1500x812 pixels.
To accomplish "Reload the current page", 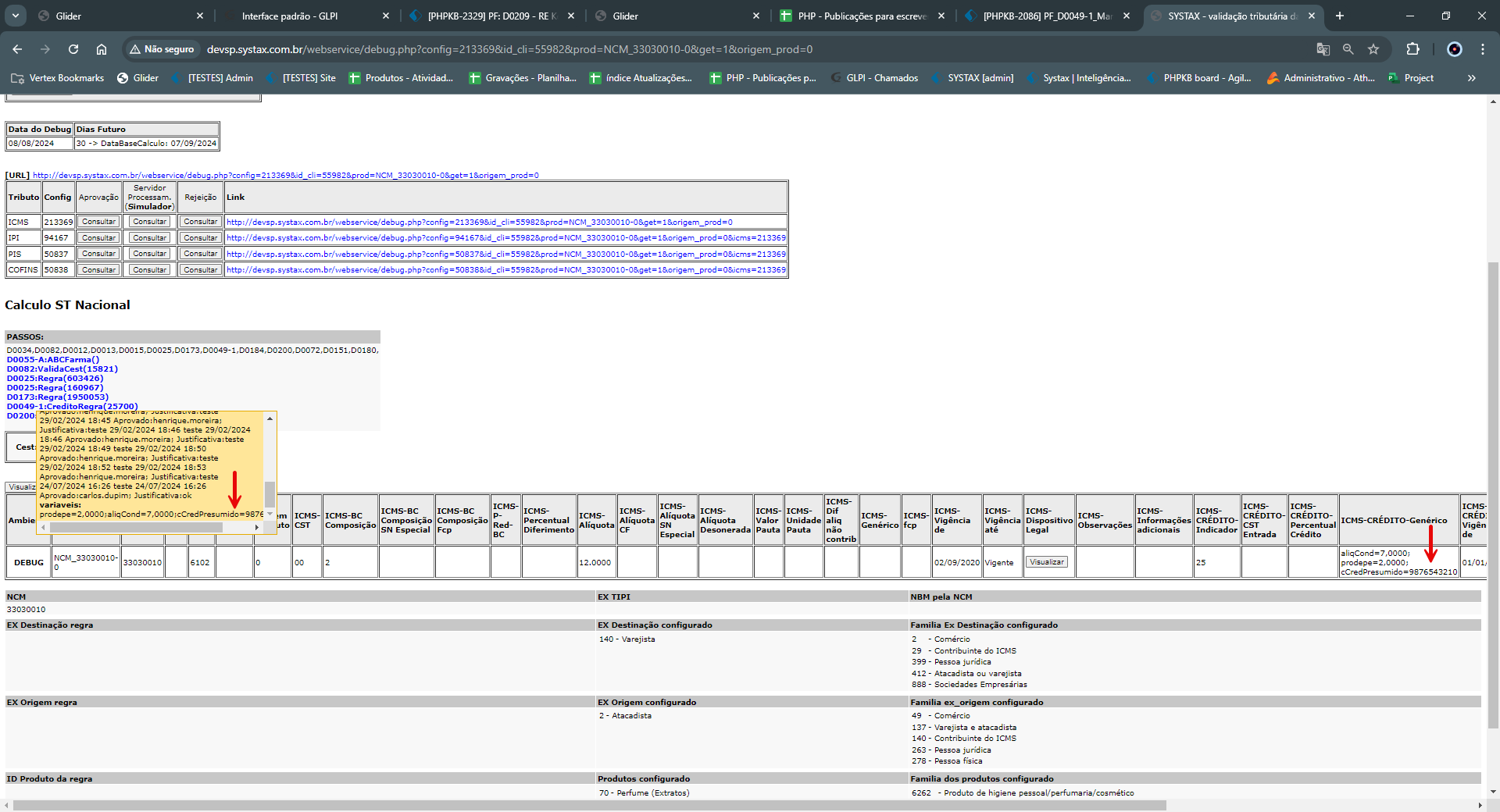I will tap(73, 49).
